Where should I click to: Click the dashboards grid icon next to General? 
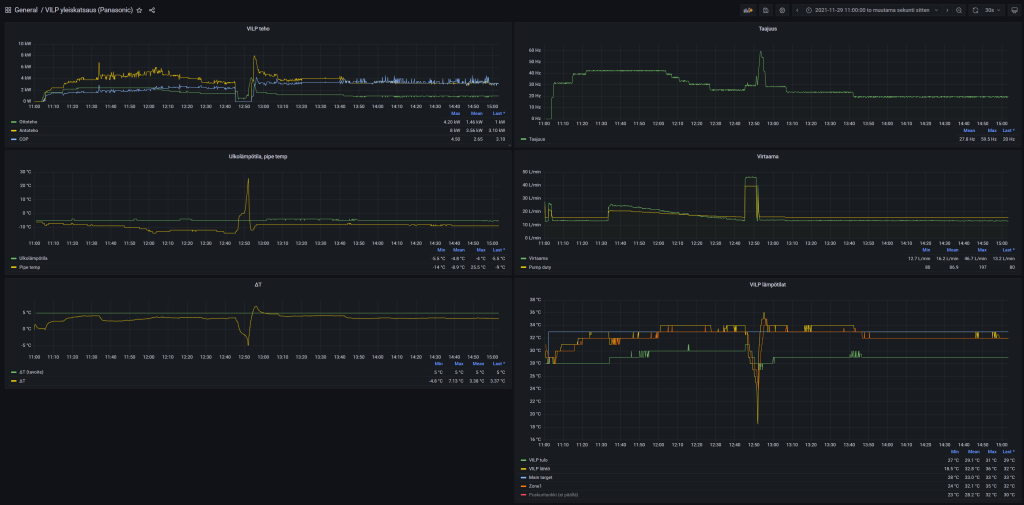(7, 10)
